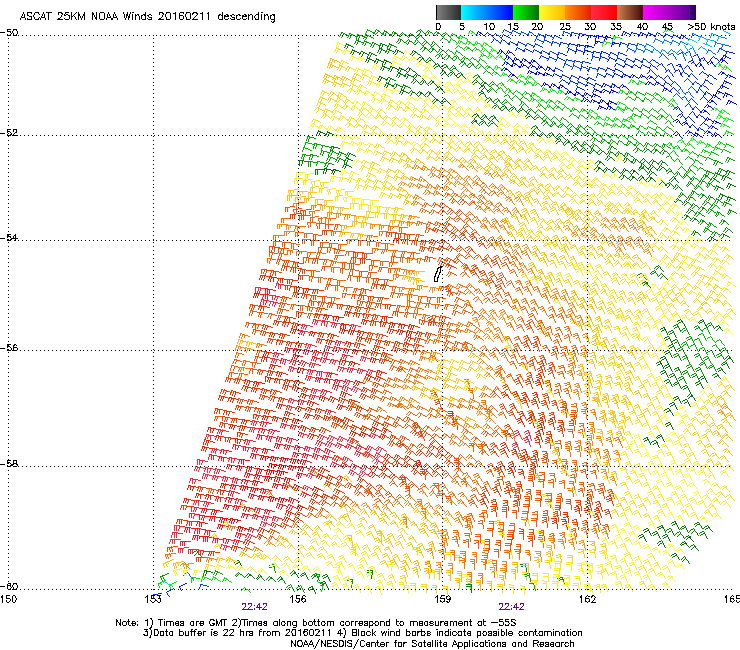Click the red 30-35 knots legend swatch
This screenshot has width=740, height=650.
pos(604,12)
